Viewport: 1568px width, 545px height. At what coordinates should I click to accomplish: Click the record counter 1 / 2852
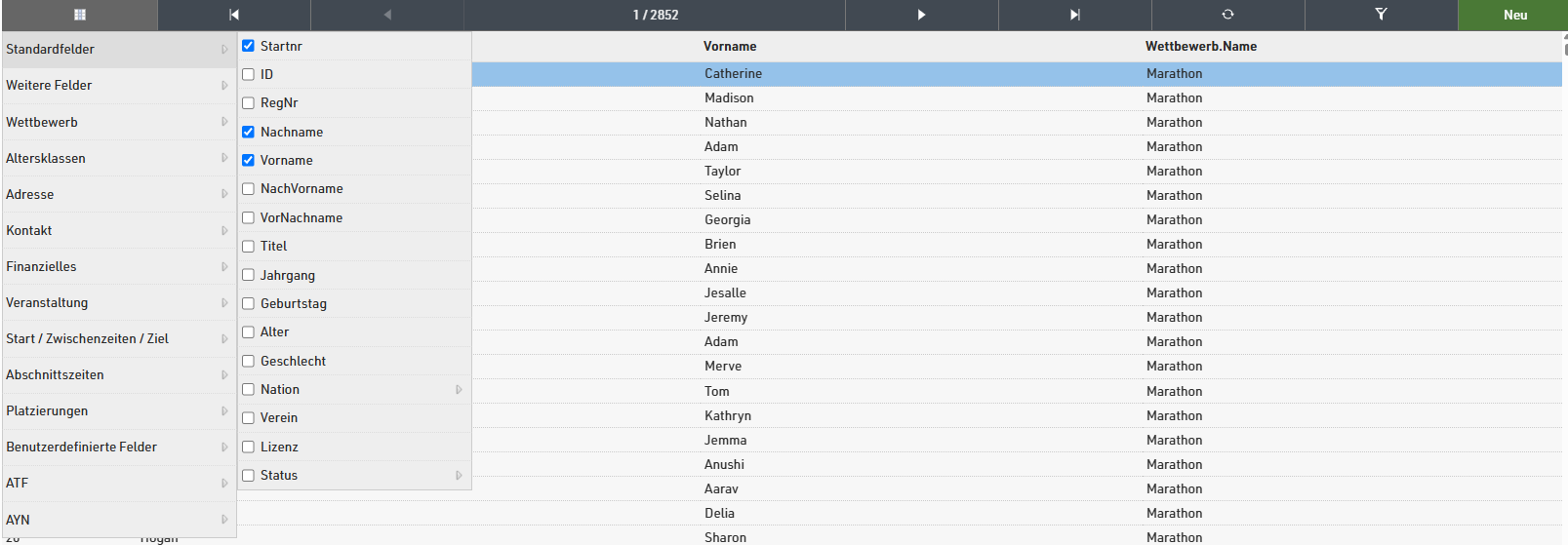pos(655,15)
